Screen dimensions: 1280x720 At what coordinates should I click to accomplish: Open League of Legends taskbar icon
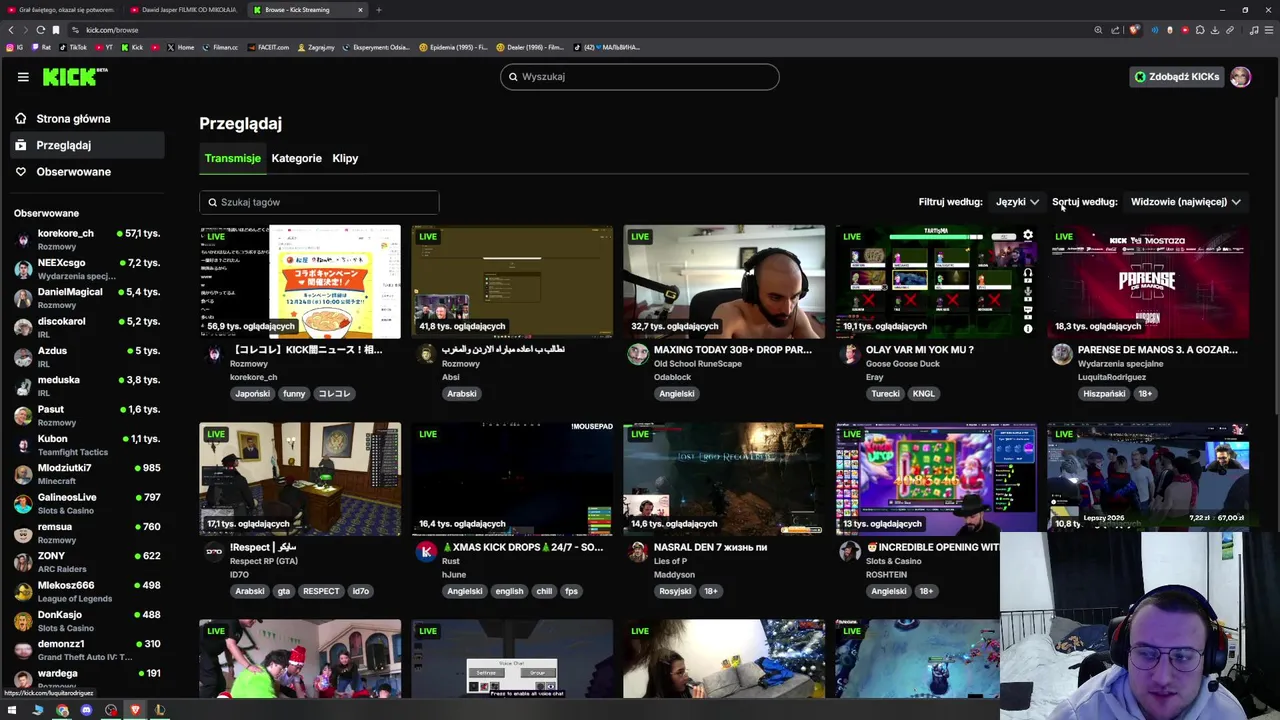click(159, 710)
